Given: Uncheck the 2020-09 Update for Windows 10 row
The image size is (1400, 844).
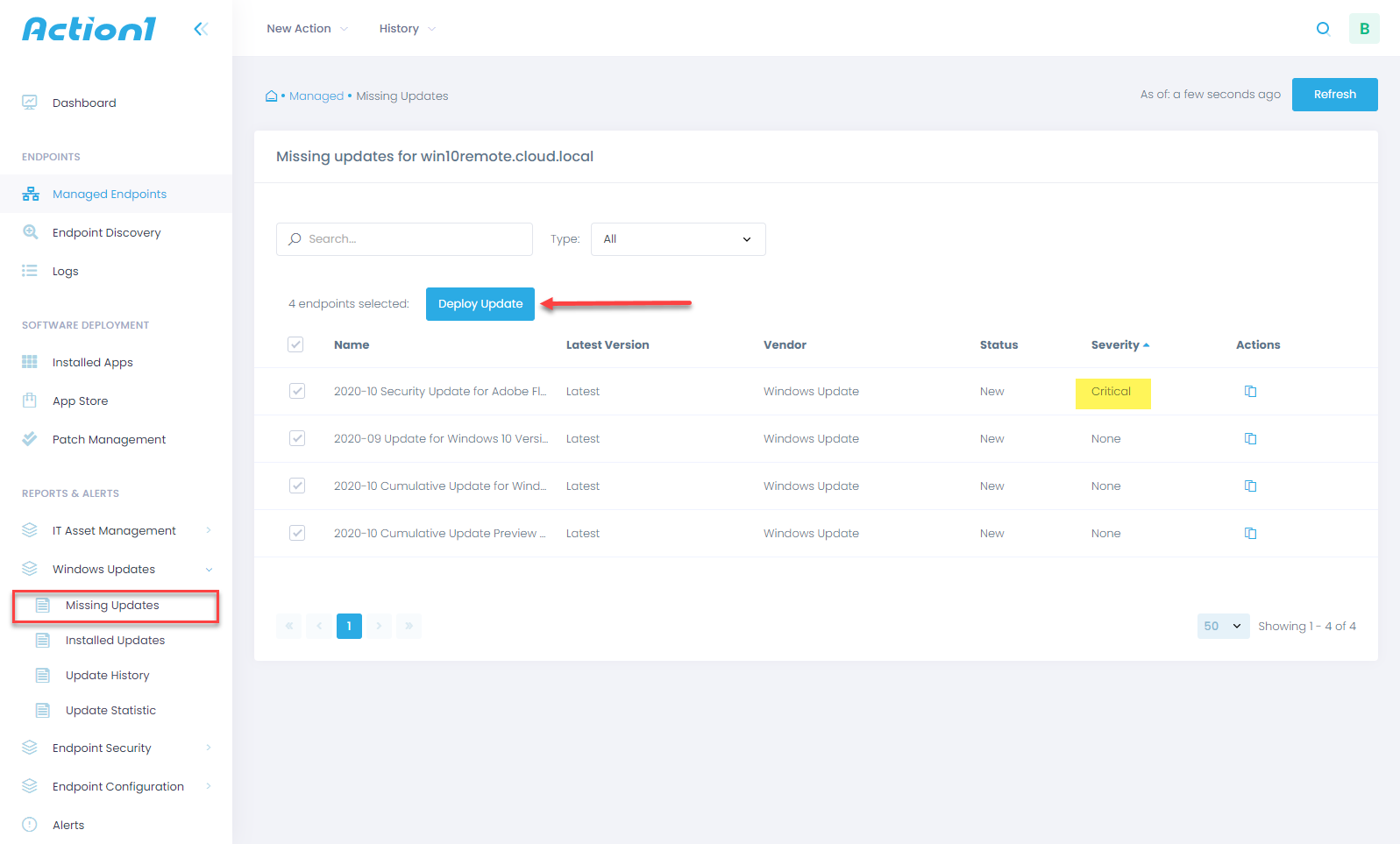Looking at the screenshot, I should [x=297, y=438].
